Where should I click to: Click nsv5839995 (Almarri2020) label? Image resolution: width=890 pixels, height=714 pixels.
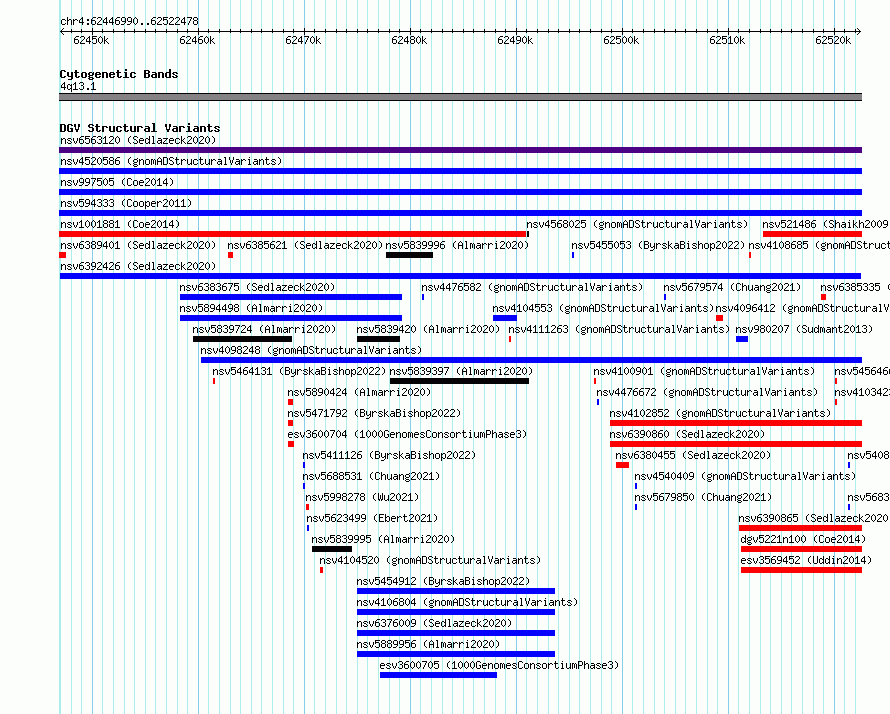coord(383,539)
